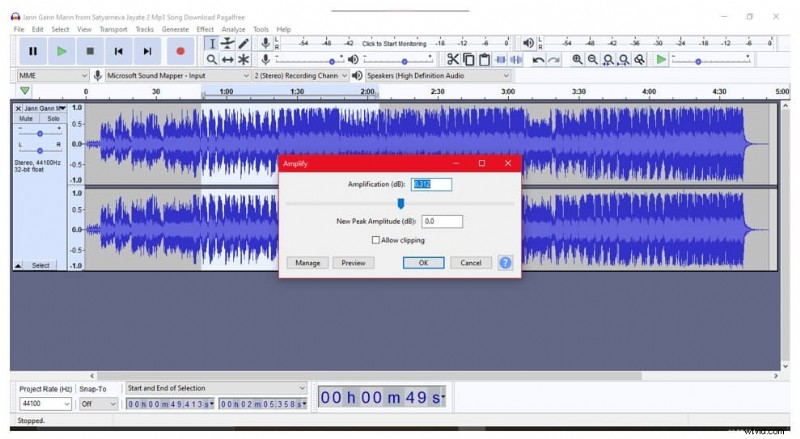Click the track gain slider knob
Viewport: 800px width, 439px height.
coord(40,134)
